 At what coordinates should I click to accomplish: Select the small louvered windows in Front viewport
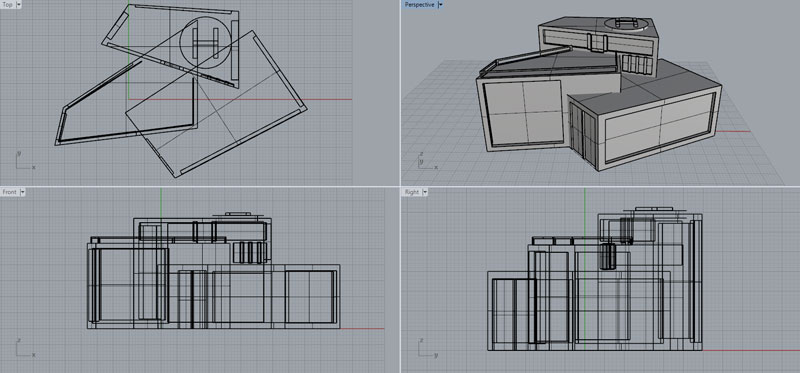click(249, 253)
